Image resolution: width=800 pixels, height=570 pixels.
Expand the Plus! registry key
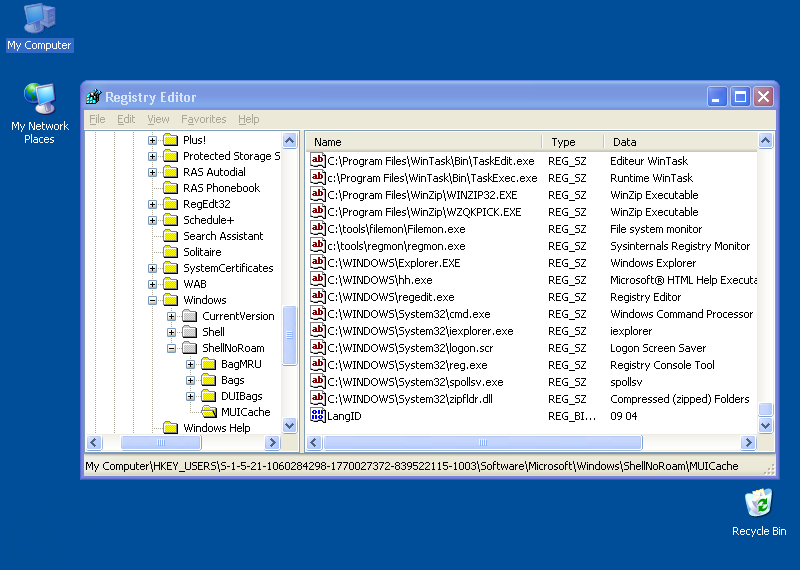(152, 140)
